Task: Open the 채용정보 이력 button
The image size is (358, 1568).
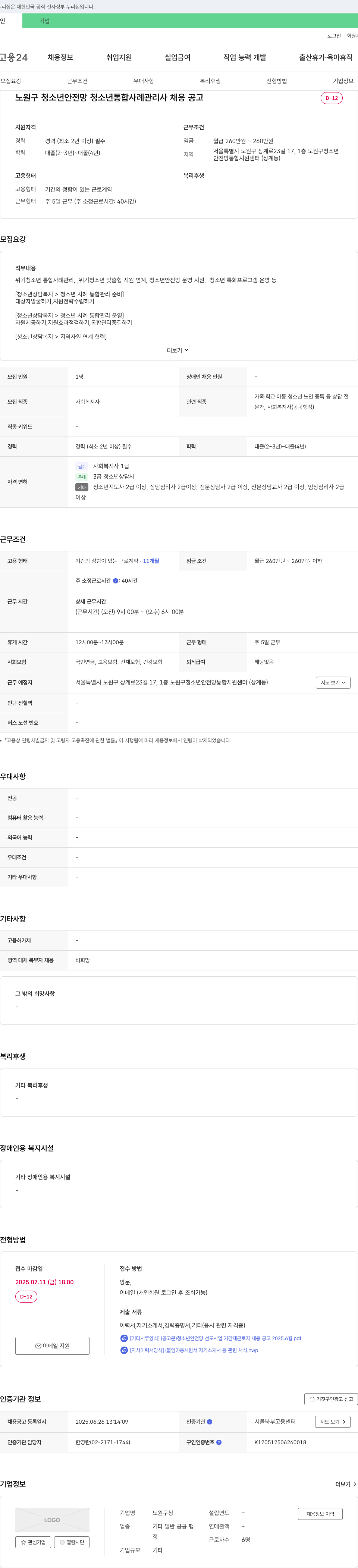Action: pyautogui.click(x=320, y=1513)
